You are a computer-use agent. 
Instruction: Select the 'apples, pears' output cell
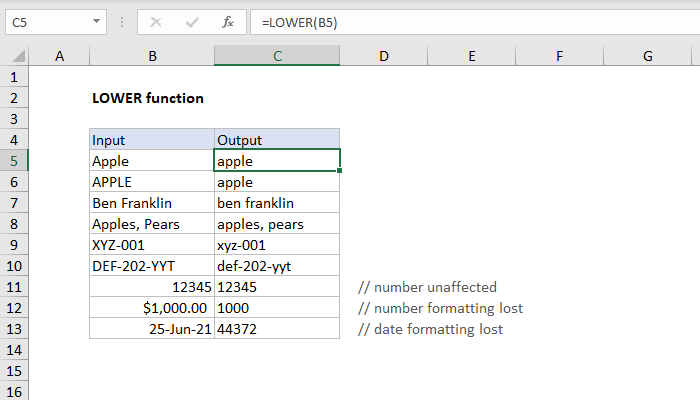(277, 224)
